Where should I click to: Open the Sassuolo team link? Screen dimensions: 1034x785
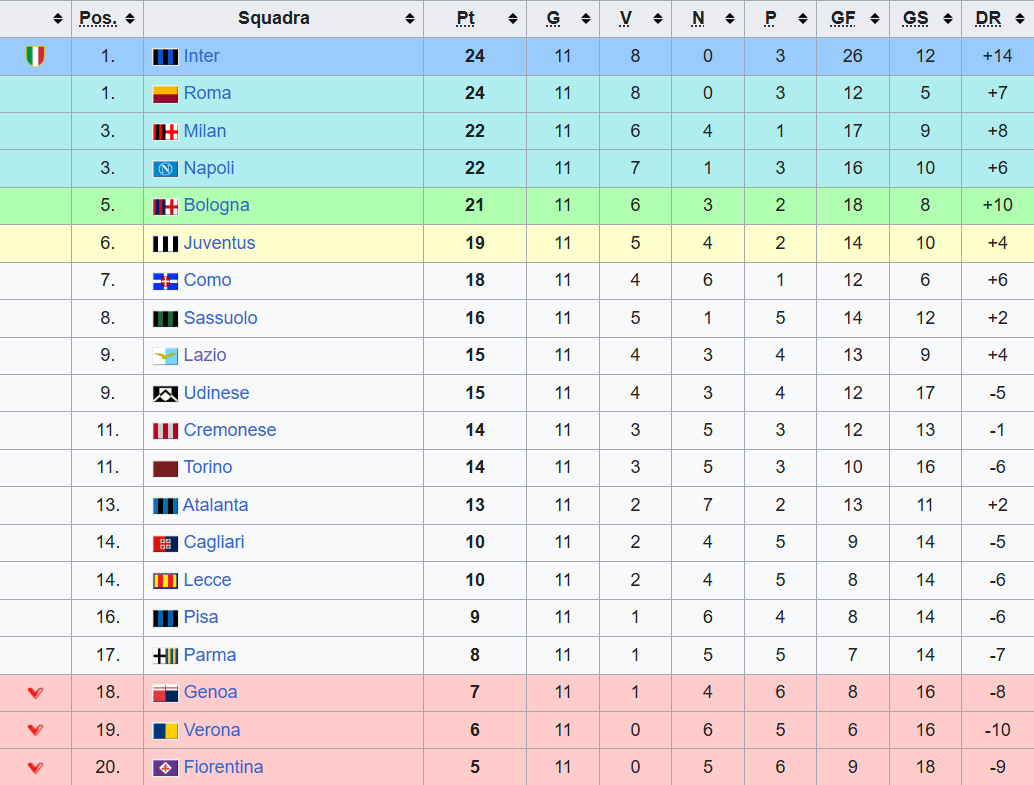coord(220,318)
